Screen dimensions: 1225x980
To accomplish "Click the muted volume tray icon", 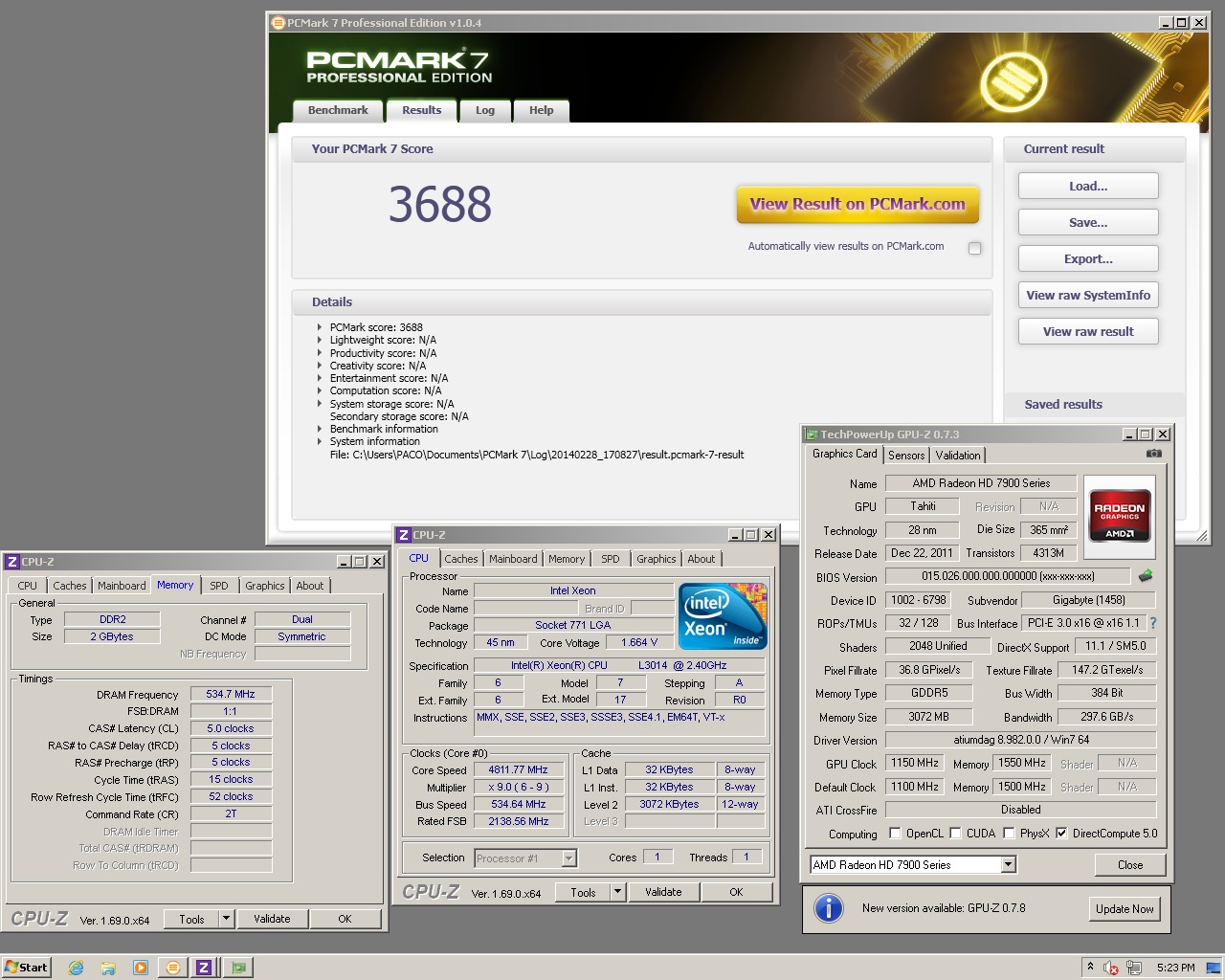I will pyautogui.click(x=1111, y=968).
